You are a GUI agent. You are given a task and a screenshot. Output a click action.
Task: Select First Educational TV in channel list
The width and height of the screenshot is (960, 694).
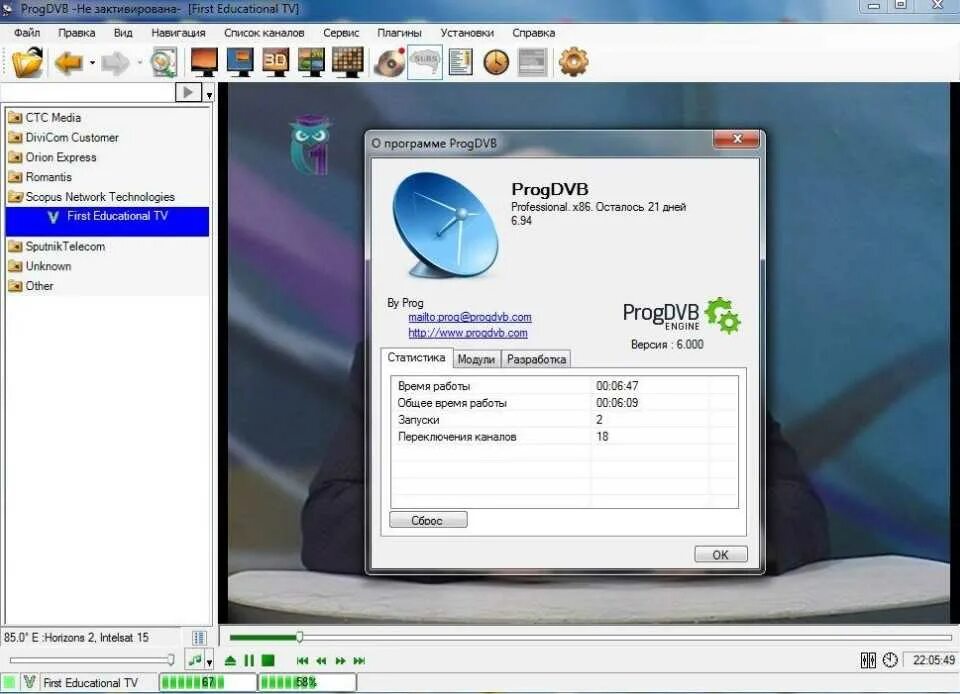click(107, 221)
